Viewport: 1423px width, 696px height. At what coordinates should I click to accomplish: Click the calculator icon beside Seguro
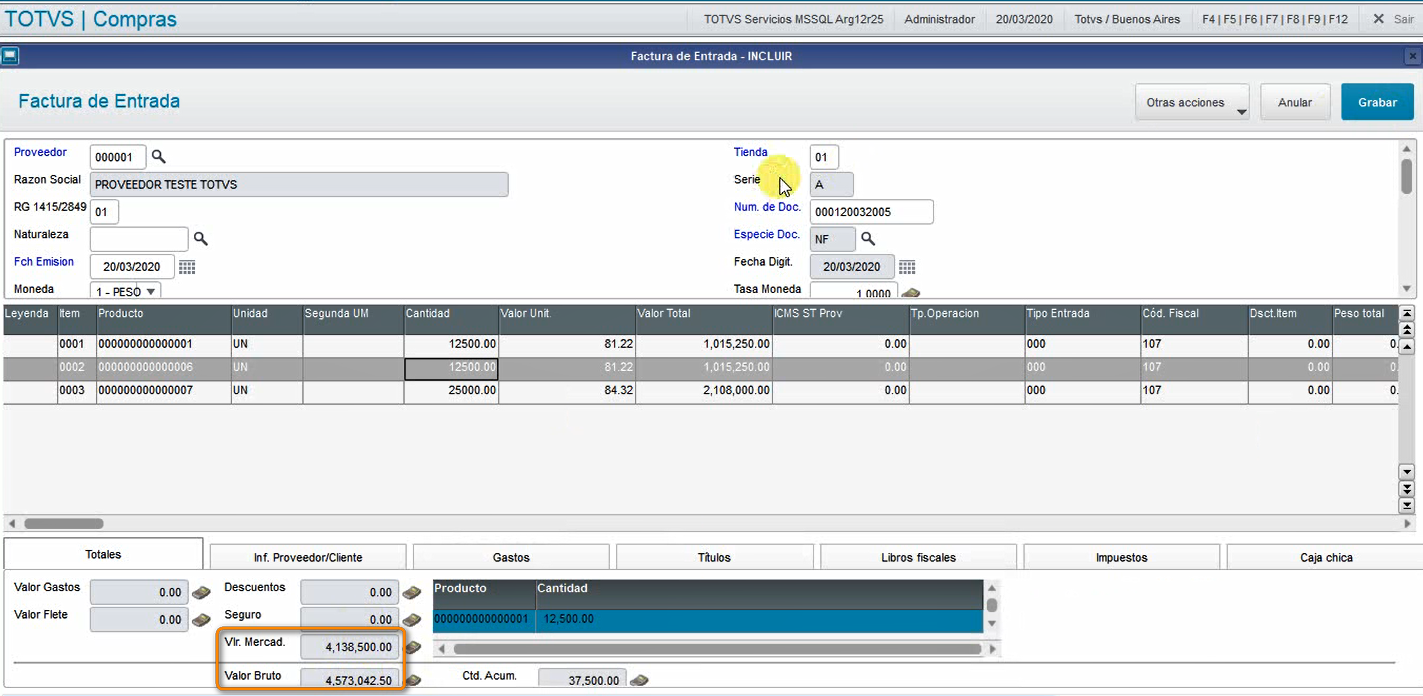pos(412,620)
